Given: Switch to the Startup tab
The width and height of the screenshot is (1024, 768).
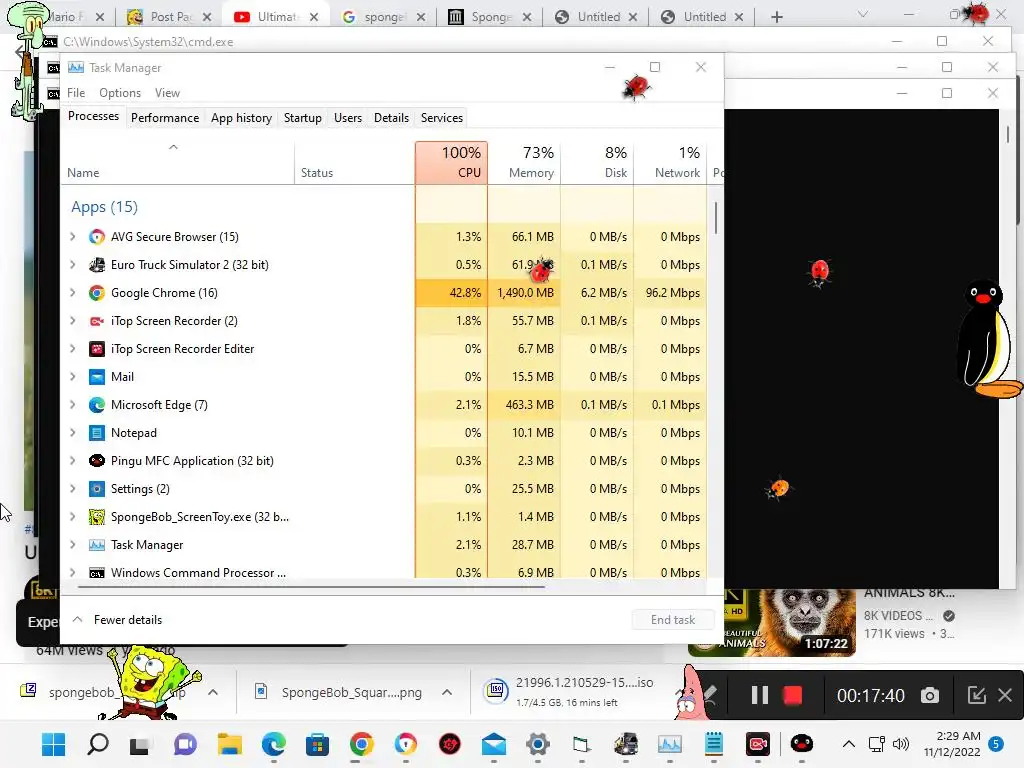Looking at the screenshot, I should [x=302, y=118].
